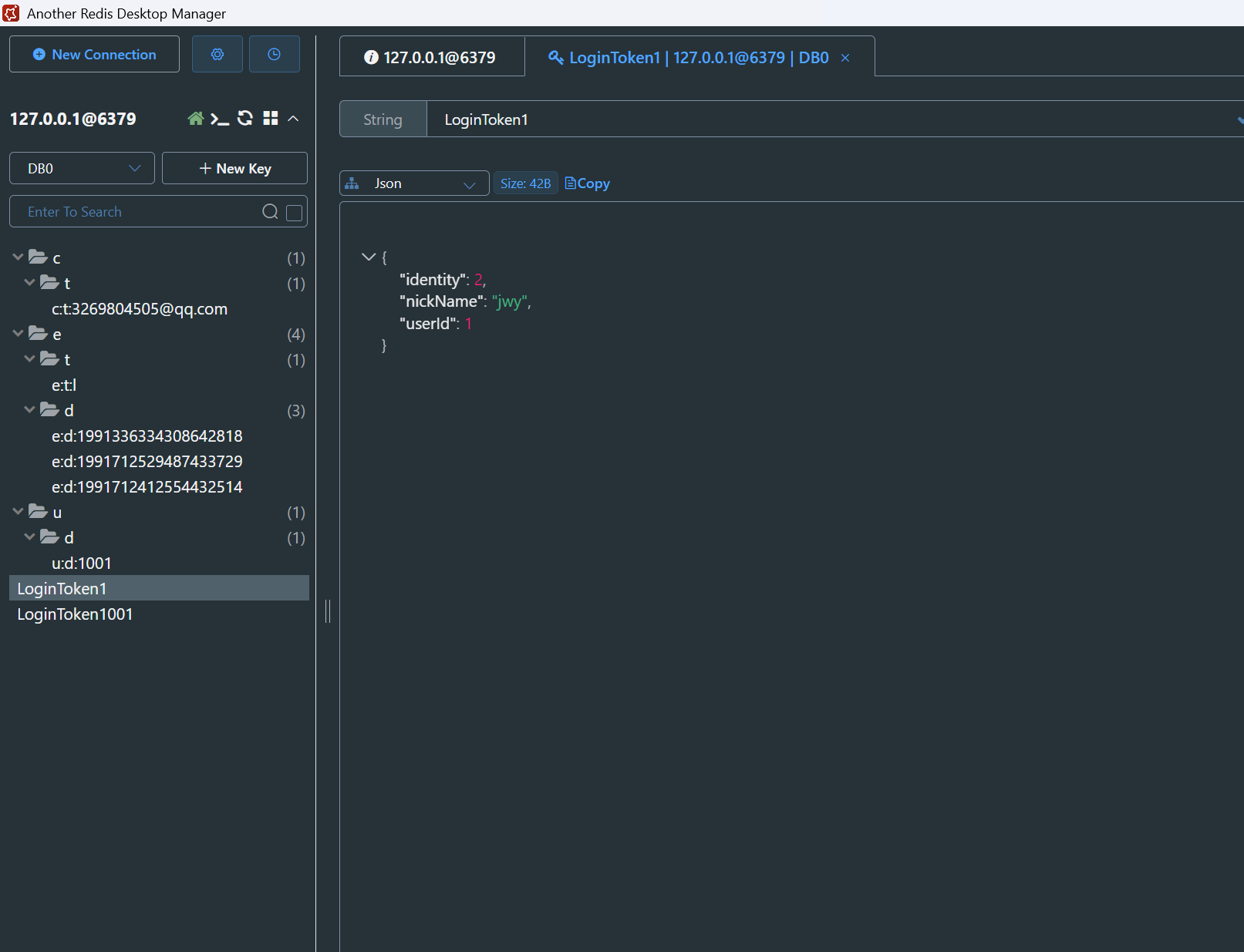1244x952 pixels.
Task: Click the String type label
Action: (383, 119)
